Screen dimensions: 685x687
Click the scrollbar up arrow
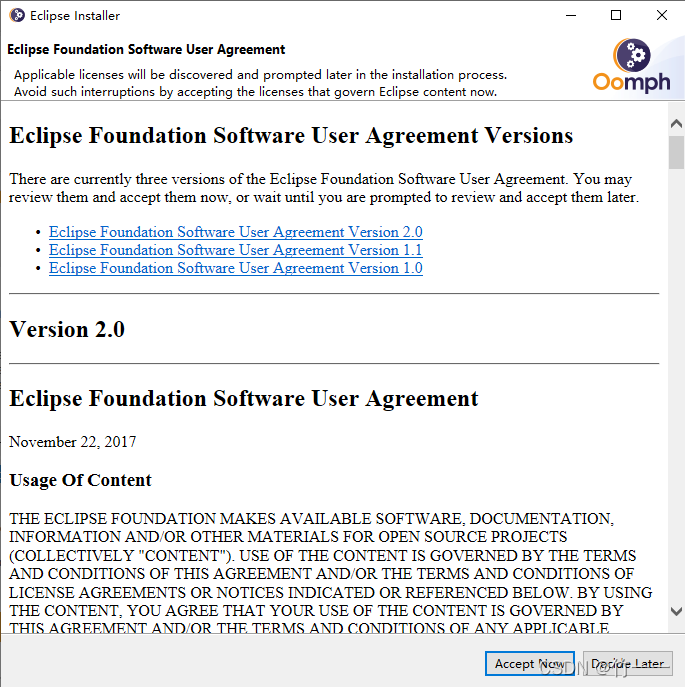676,124
